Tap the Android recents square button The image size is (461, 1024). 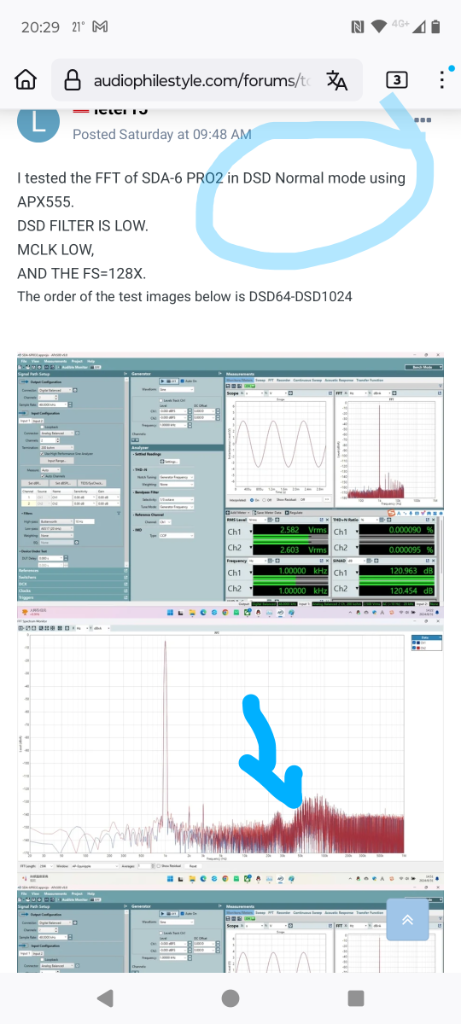tap(356, 998)
